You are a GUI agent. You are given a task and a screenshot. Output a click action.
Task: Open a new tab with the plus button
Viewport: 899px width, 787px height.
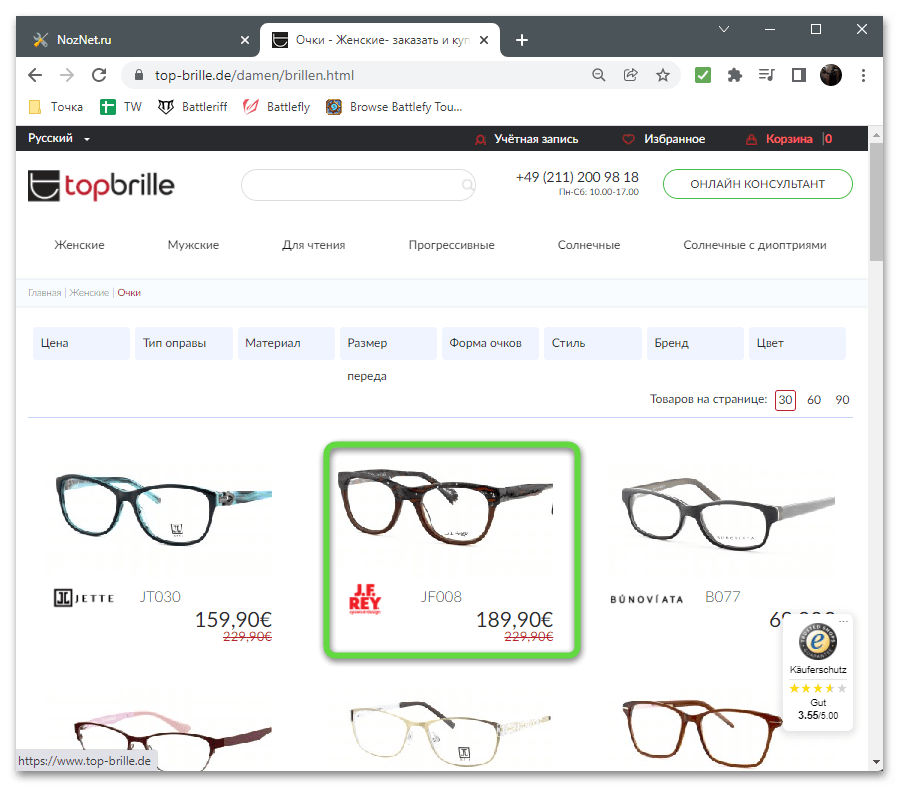point(522,40)
